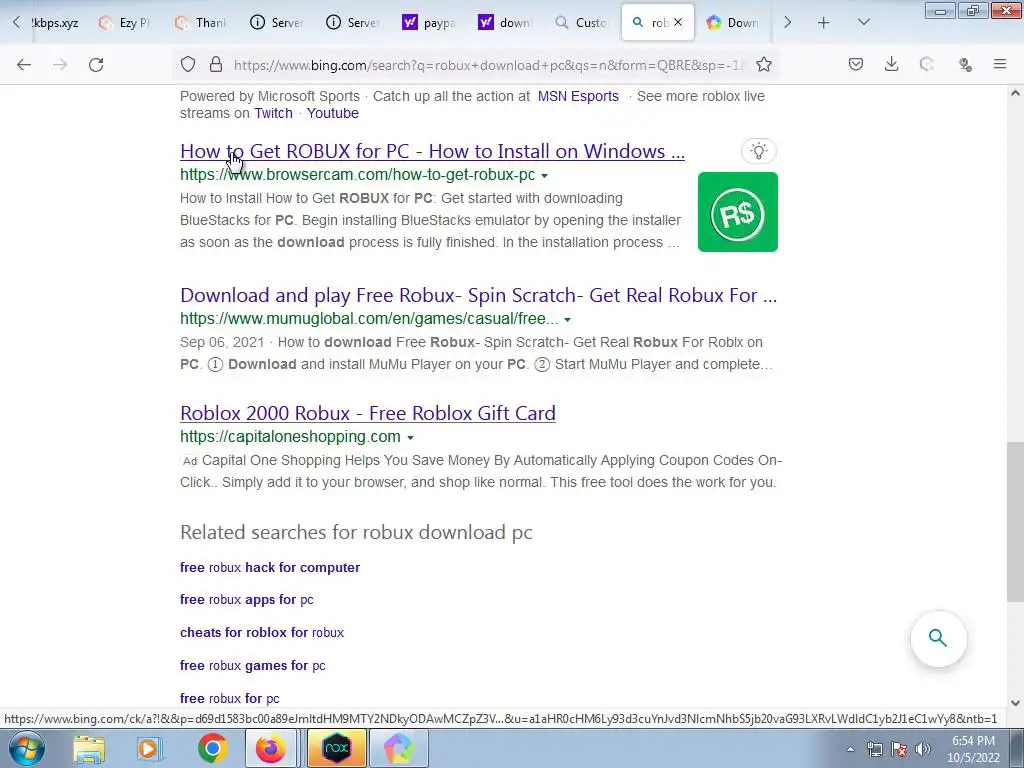Expand browsercam URL dropdown arrow
The height and width of the screenshot is (768, 1024).
tap(544, 176)
